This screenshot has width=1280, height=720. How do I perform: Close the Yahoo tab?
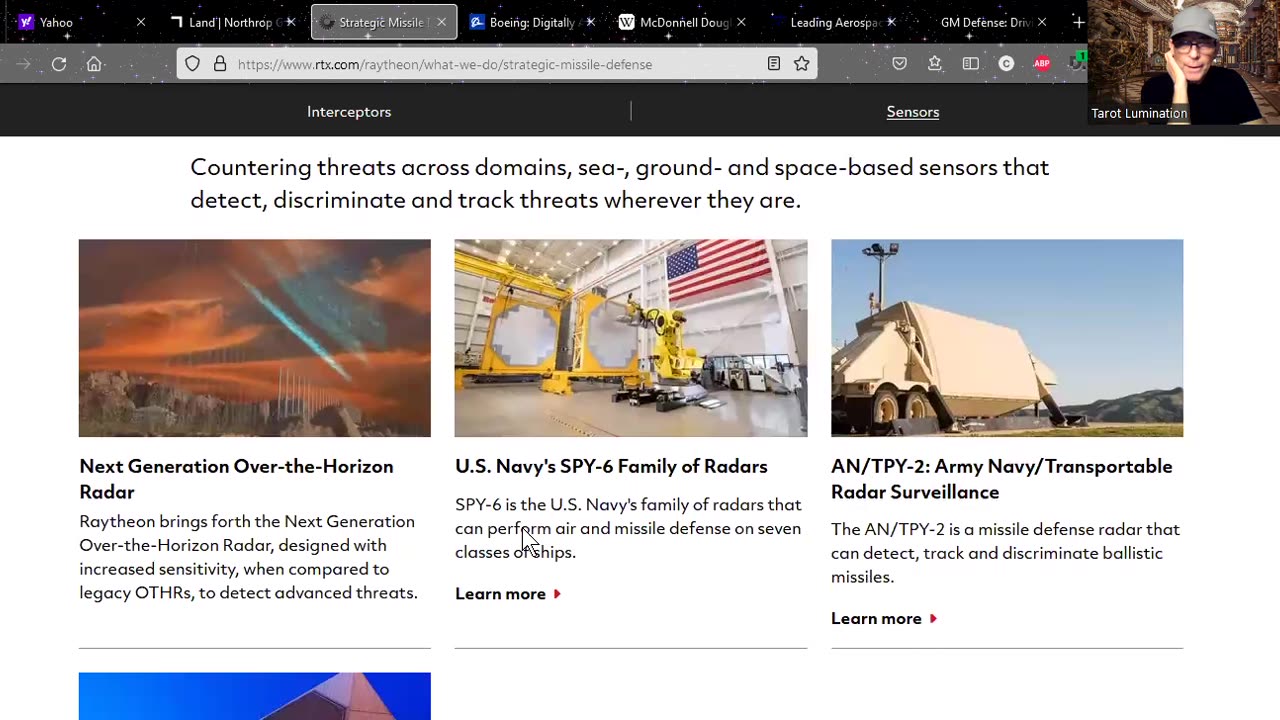pyautogui.click(x=141, y=22)
